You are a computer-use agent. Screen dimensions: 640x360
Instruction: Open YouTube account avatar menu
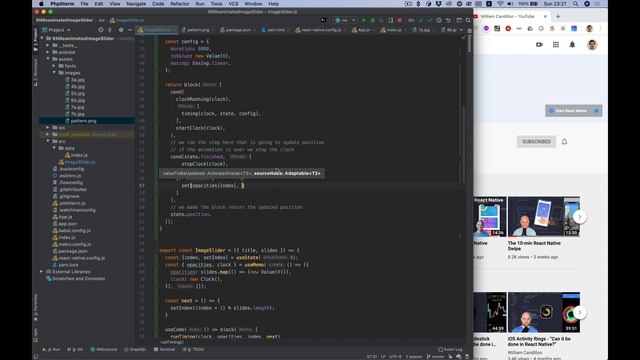[x=592, y=44]
